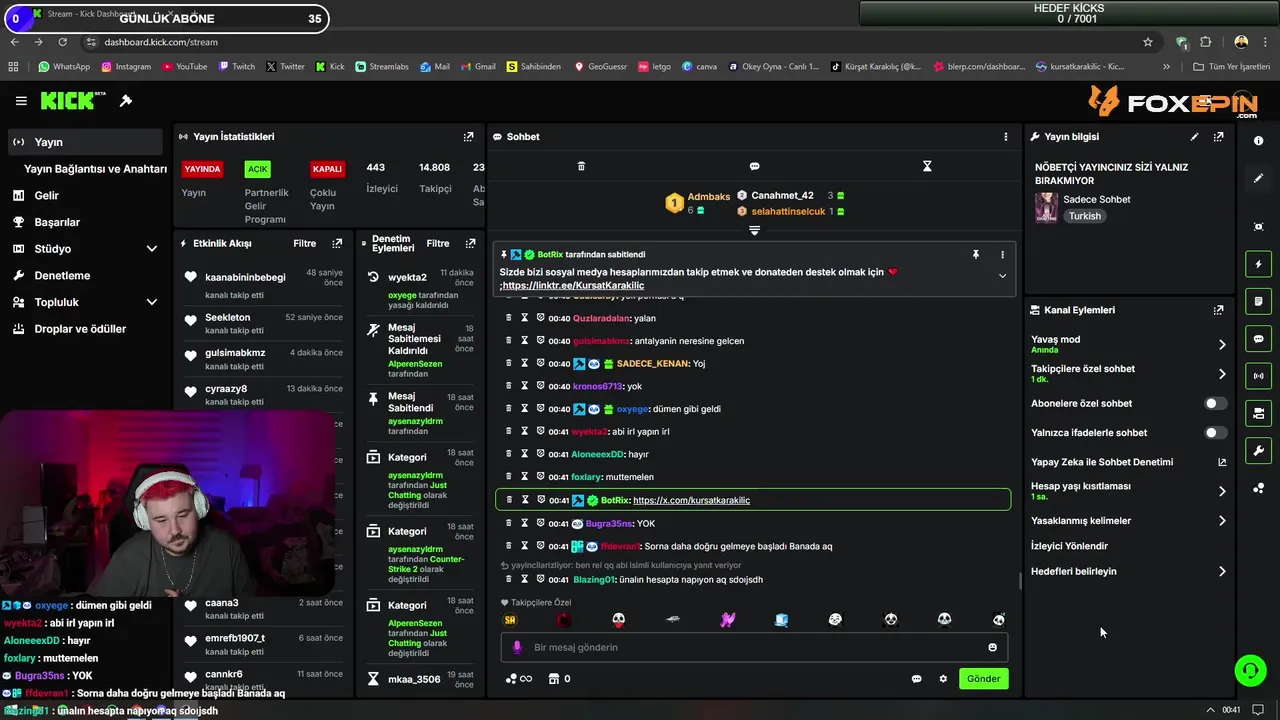Click İzleyici Yönlendir

pos(1069,546)
